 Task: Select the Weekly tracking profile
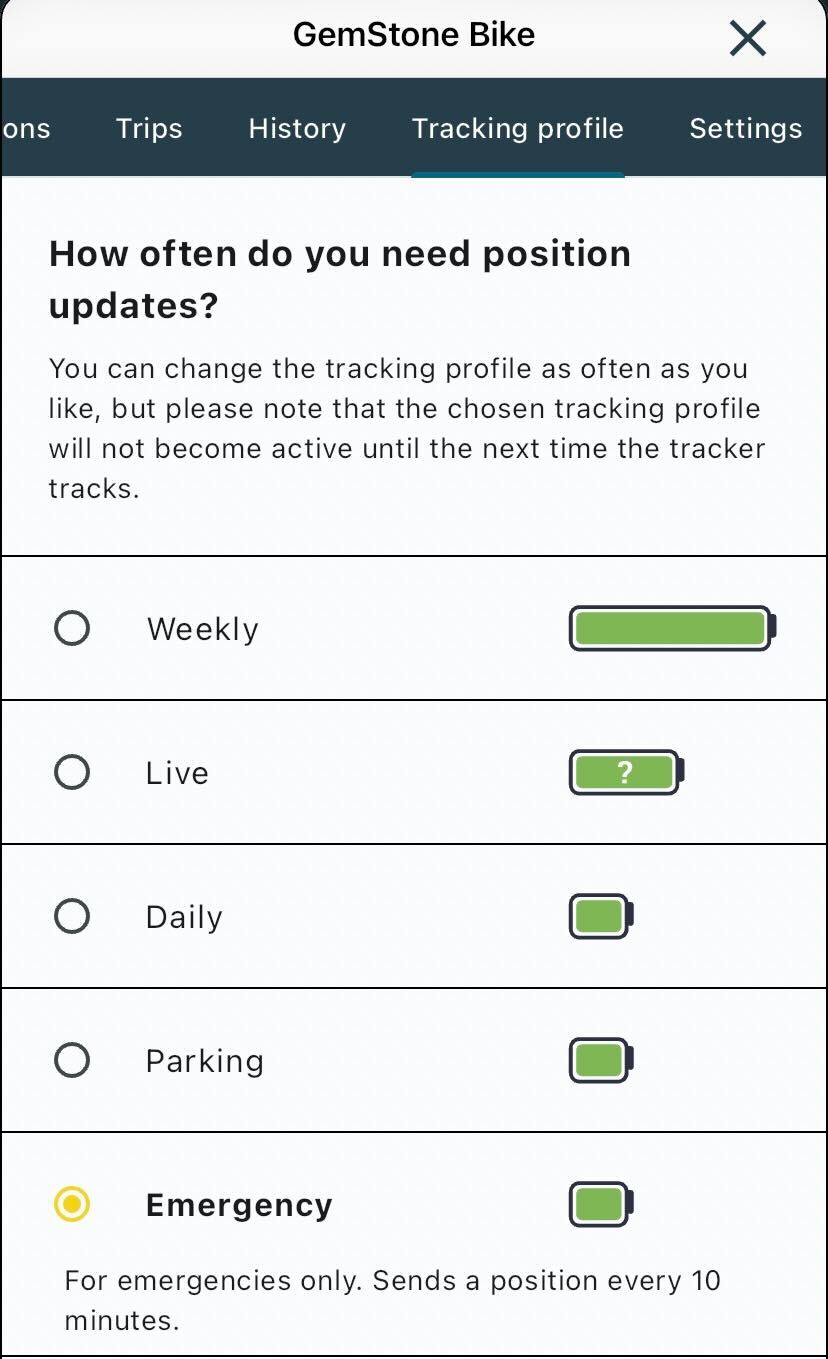pos(71,628)
